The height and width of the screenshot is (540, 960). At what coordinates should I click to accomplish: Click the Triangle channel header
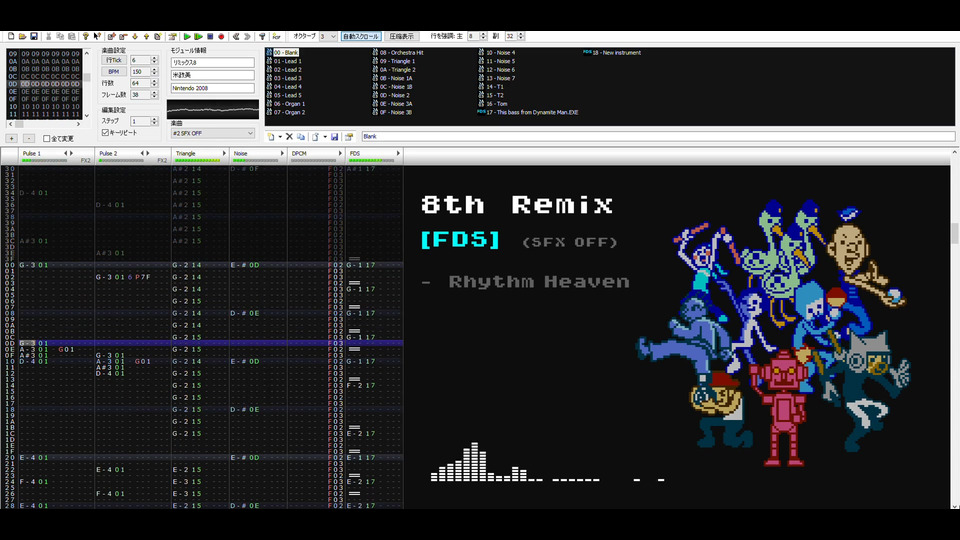200,157
